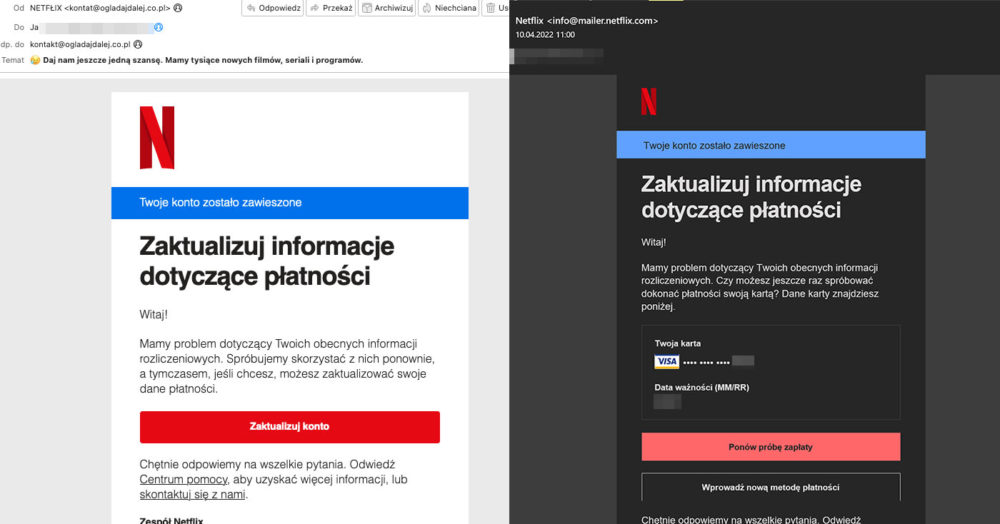Click the Ponów próbę zapłaty button
This screenshot has height=524, width=1000.
tap(770, 447)
